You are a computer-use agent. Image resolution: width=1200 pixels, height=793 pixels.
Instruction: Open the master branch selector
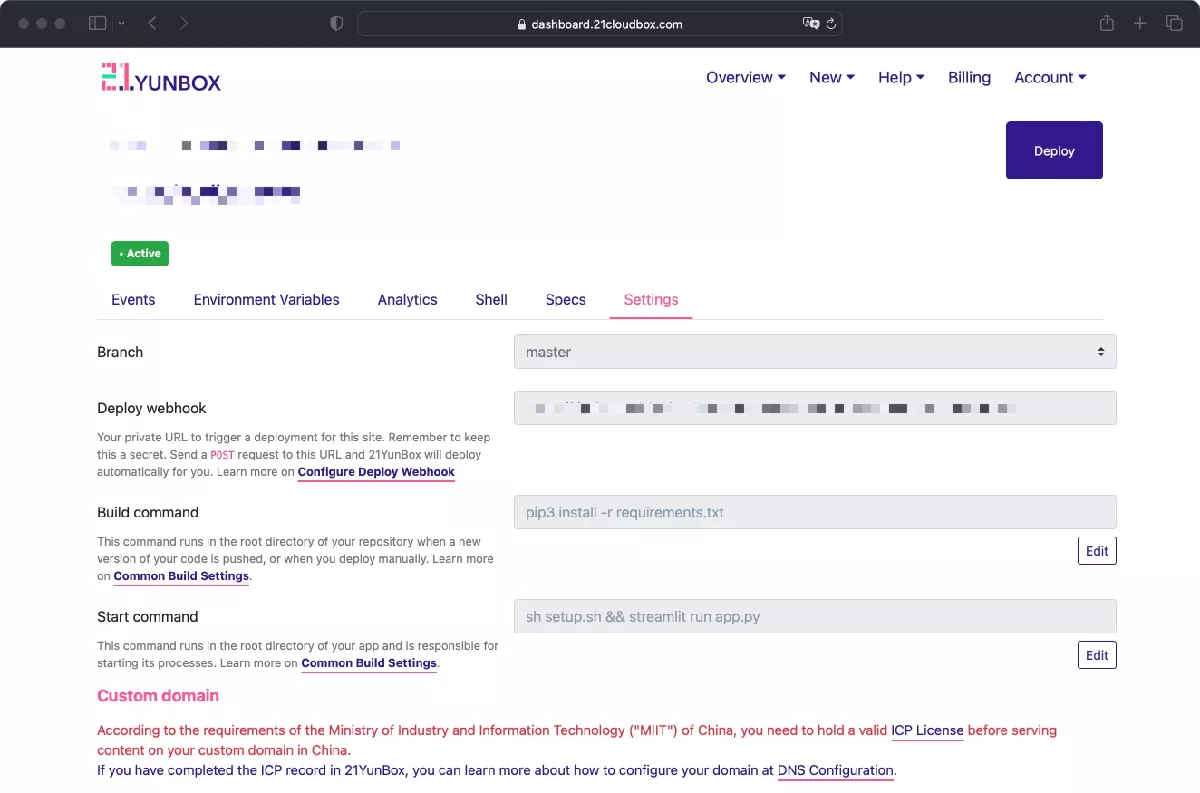814,352
